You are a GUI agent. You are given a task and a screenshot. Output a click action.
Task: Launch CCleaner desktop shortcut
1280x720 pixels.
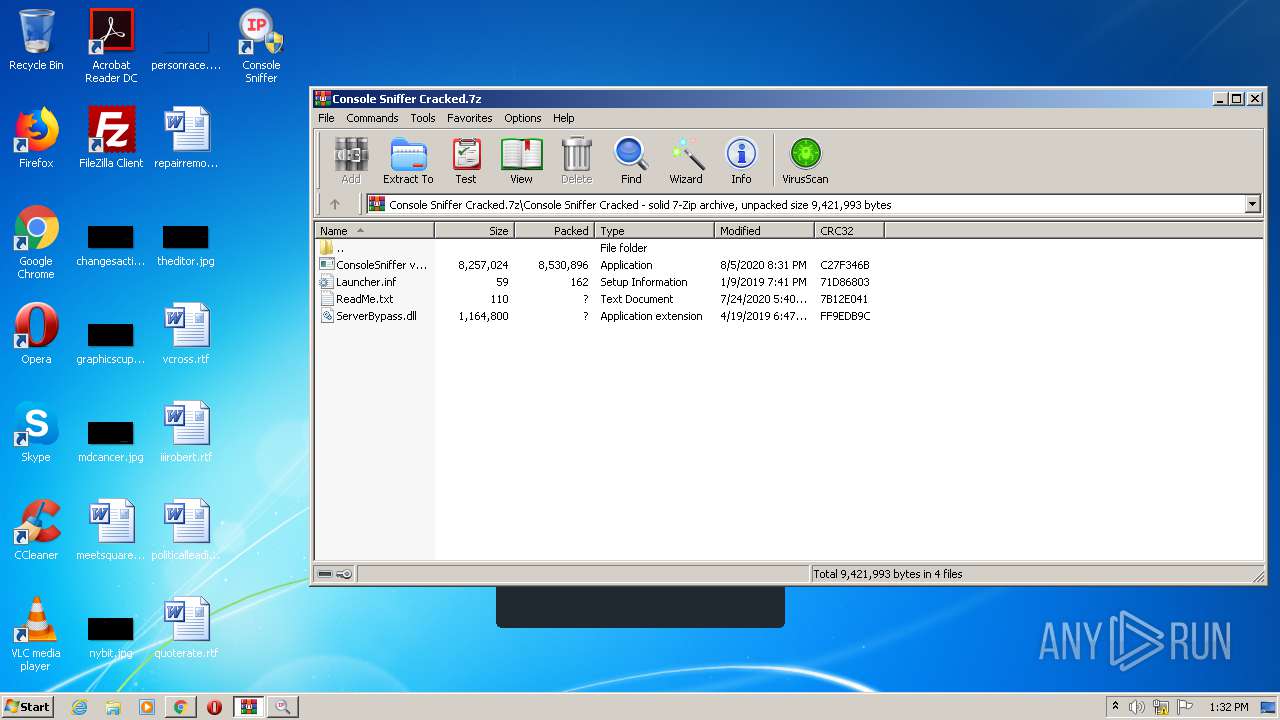(36, 530)
